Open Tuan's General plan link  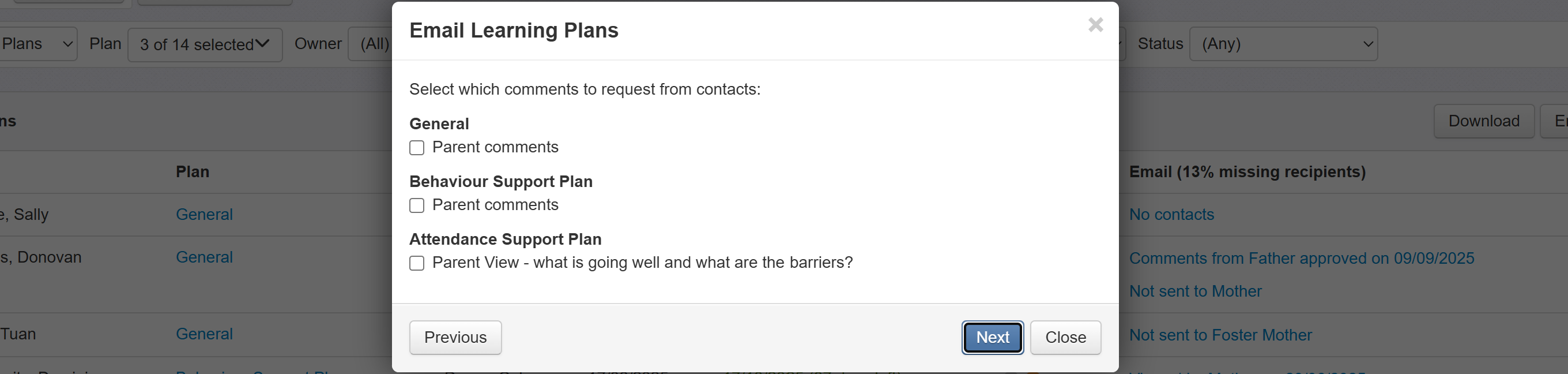[204, 334]
